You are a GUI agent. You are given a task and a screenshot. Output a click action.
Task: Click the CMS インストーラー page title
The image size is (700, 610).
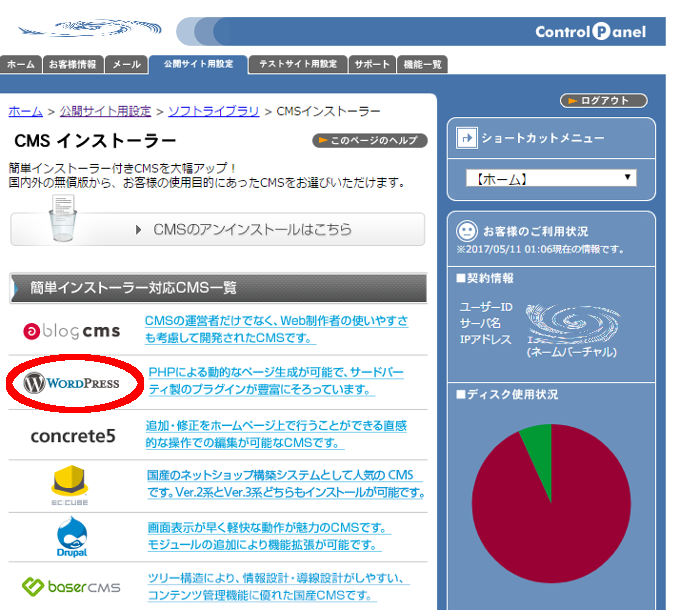pyautogui.click(x=96, y=141)
